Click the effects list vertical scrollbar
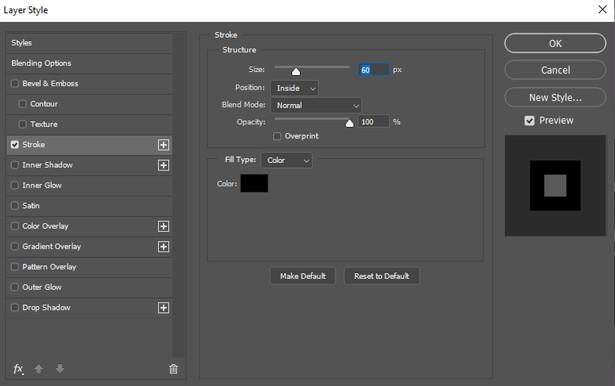 (x=179, y=195)
